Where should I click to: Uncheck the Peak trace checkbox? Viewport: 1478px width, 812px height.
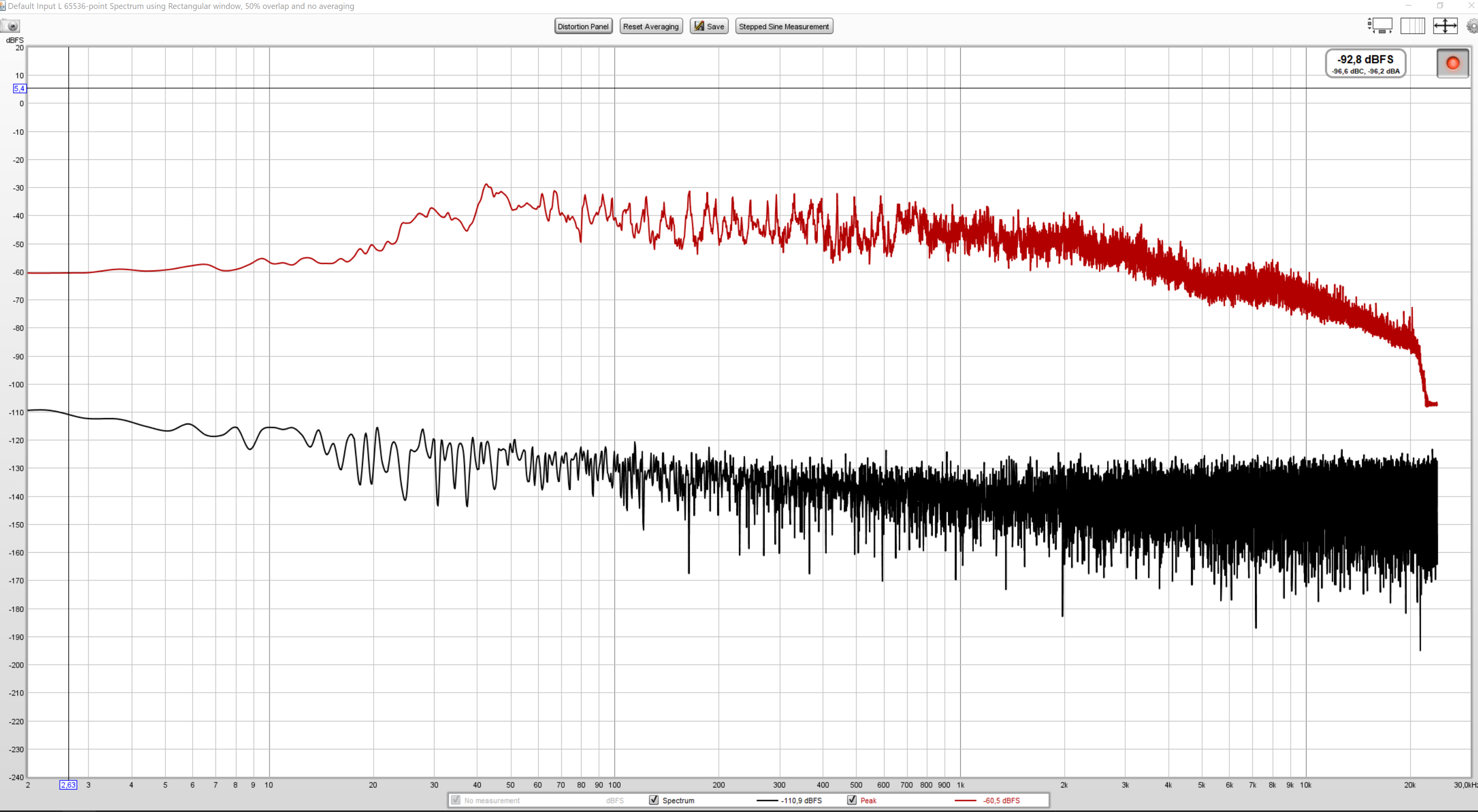pyautogui.click(x=852, y=800)
